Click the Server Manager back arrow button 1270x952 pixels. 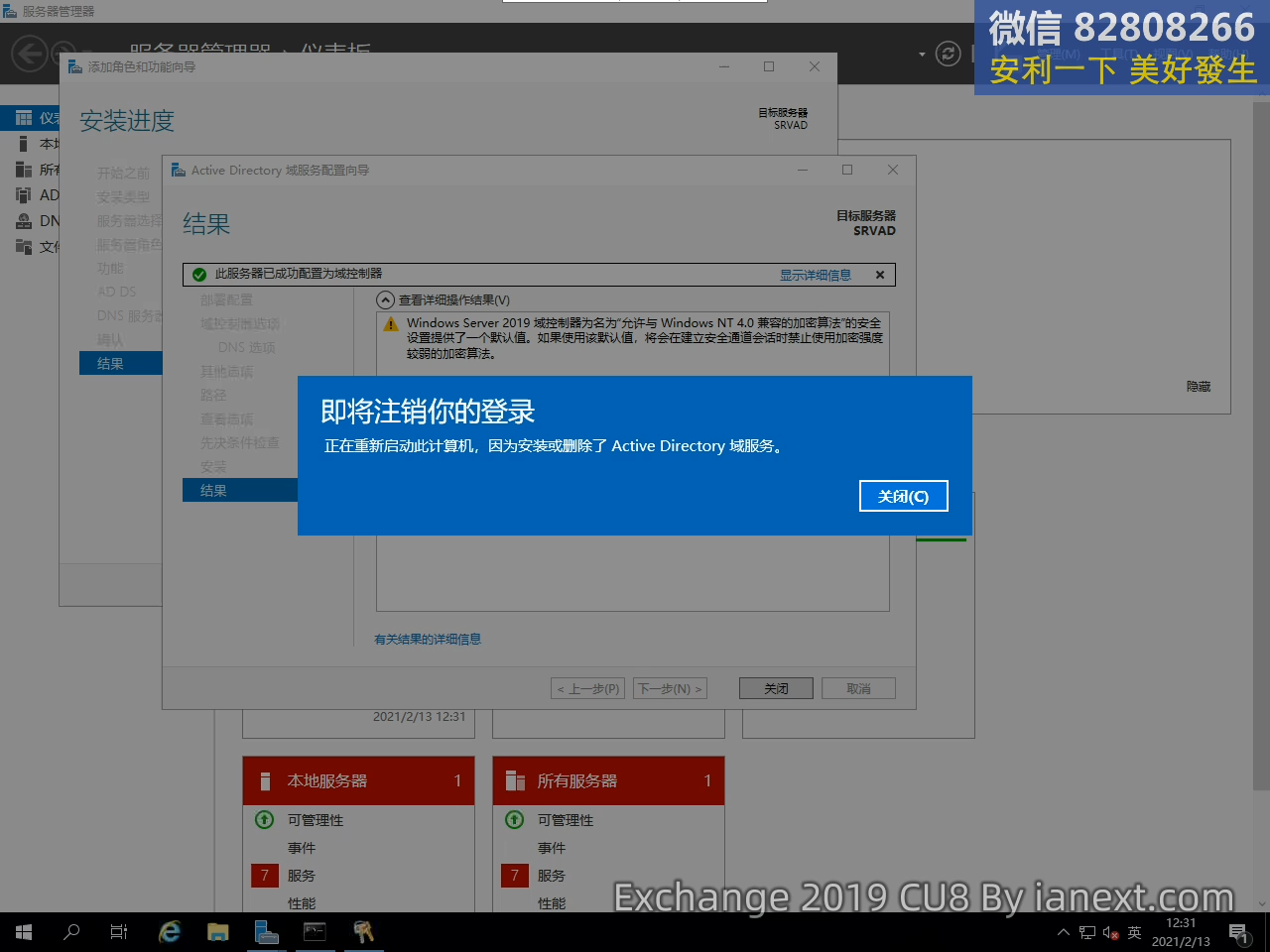[x=29, y=54]
